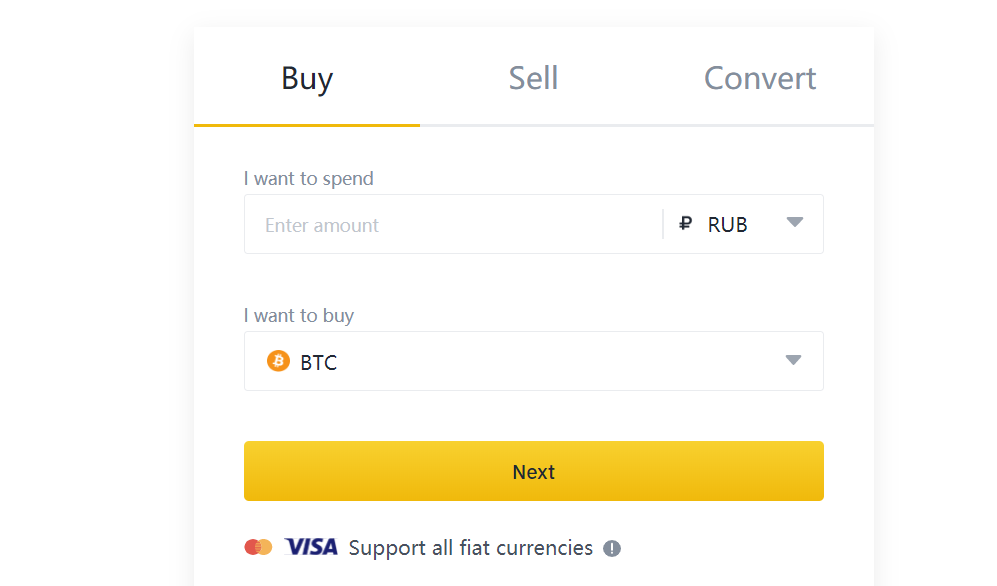
Task: Switch to the Sell tab
Action: tap(533, 78)
